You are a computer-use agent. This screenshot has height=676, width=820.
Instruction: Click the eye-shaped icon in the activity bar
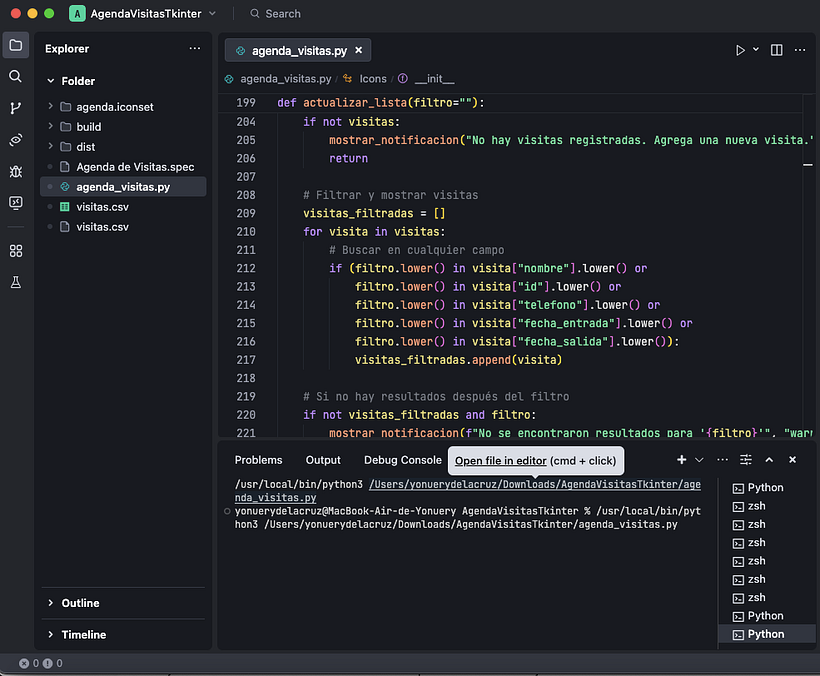click(x=16, y=140)
